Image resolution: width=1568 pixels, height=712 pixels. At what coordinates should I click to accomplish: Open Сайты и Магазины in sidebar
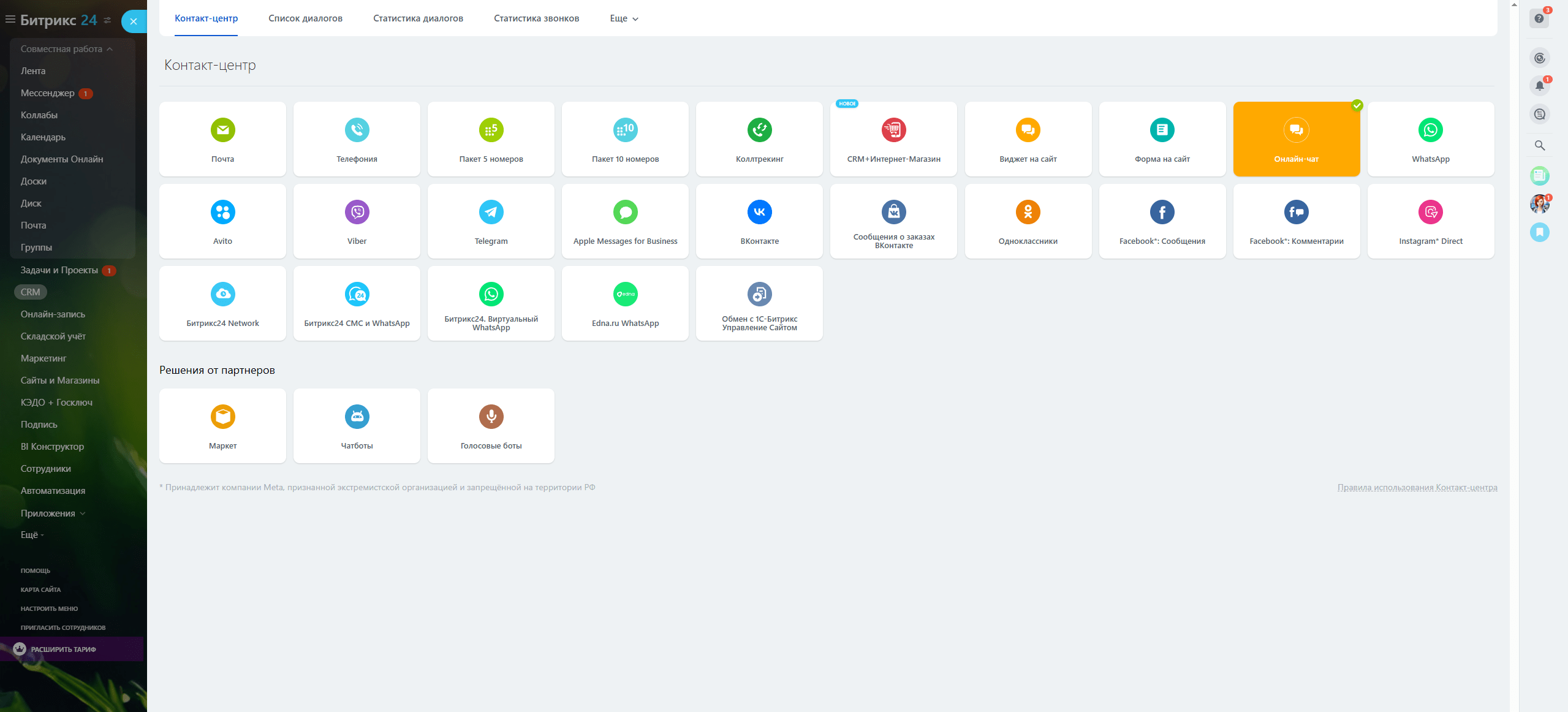[60, 381]
